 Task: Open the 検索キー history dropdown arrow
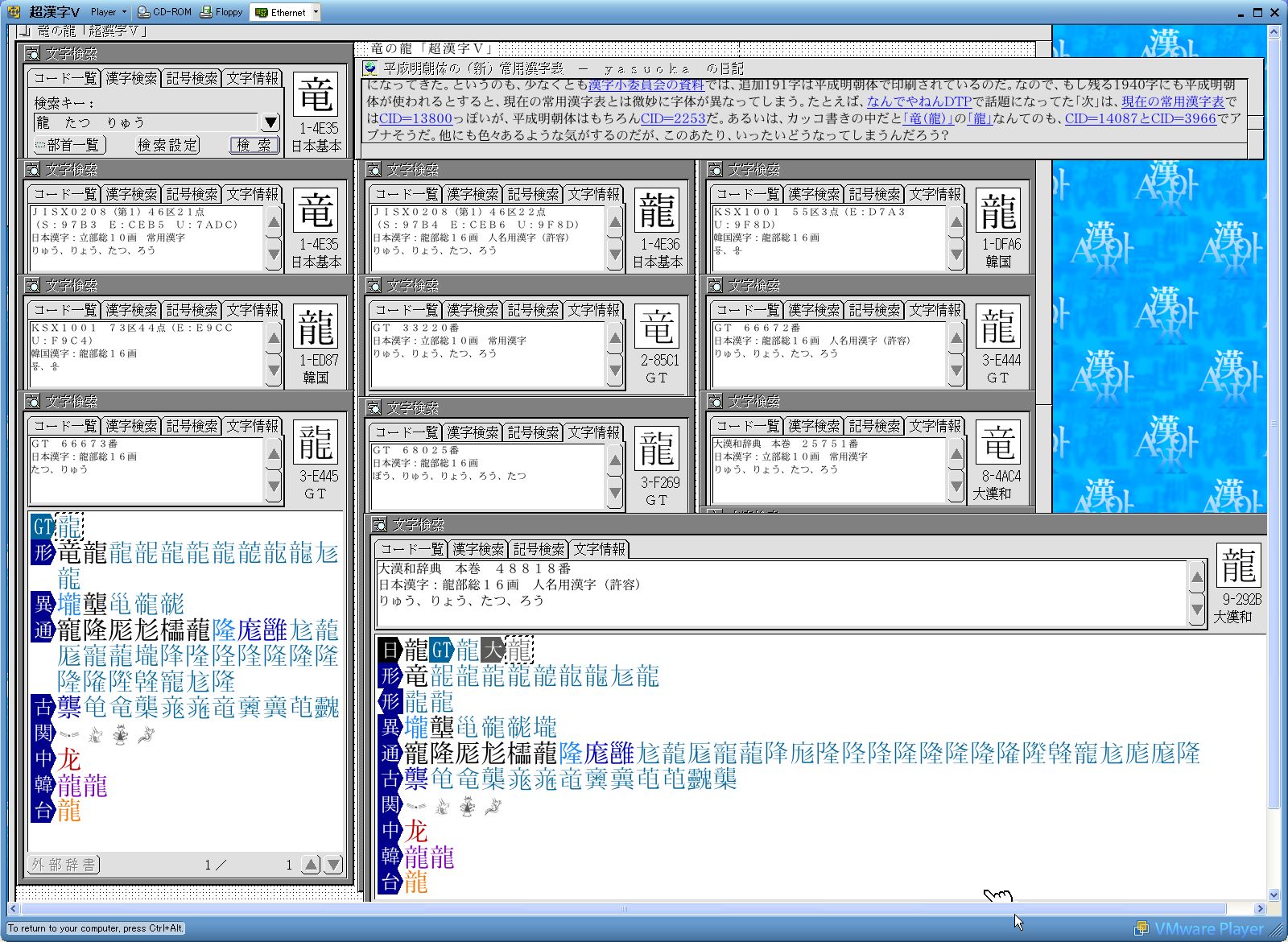(x=270, y=122)
